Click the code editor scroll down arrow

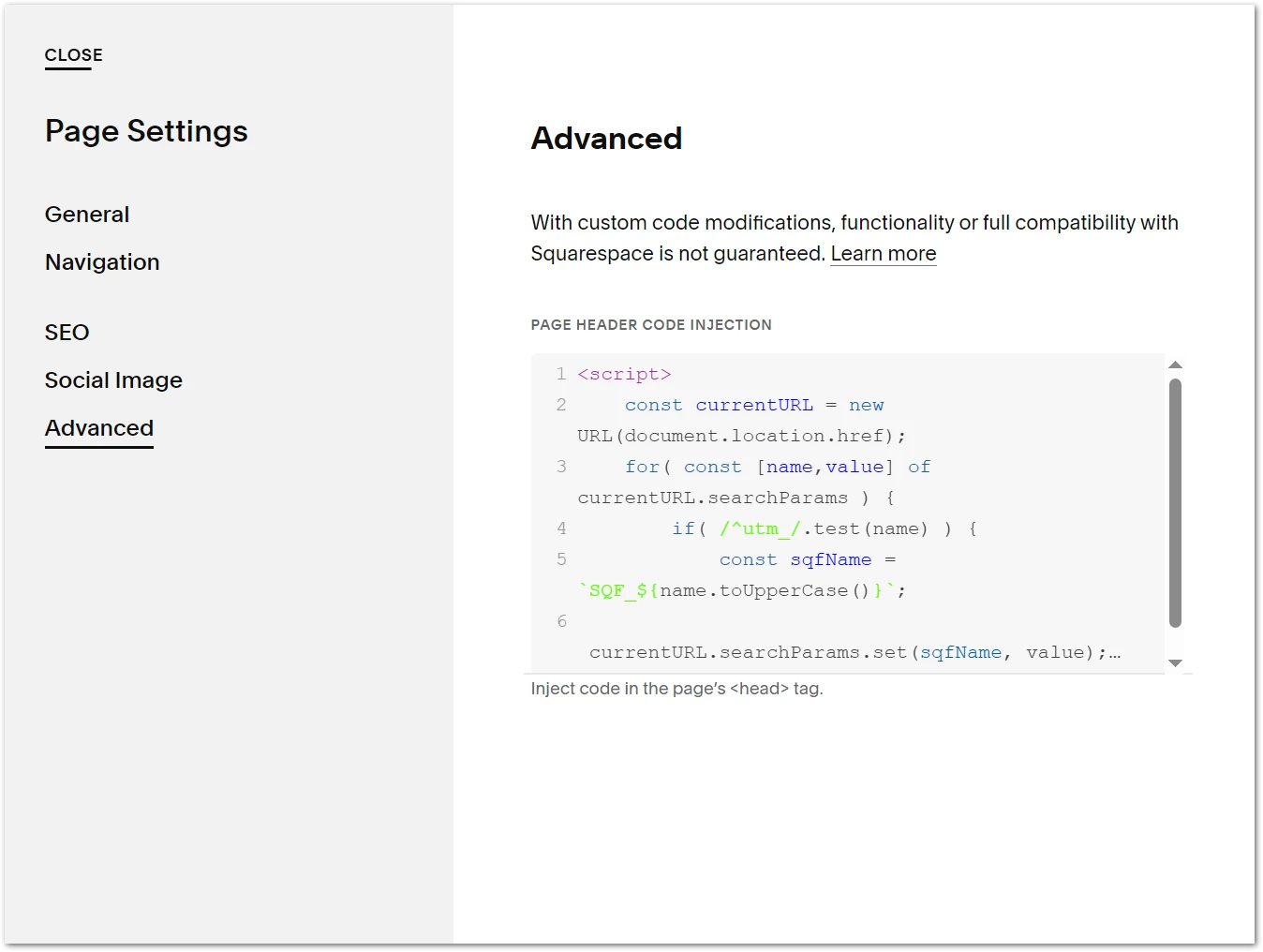[1175, 663]
